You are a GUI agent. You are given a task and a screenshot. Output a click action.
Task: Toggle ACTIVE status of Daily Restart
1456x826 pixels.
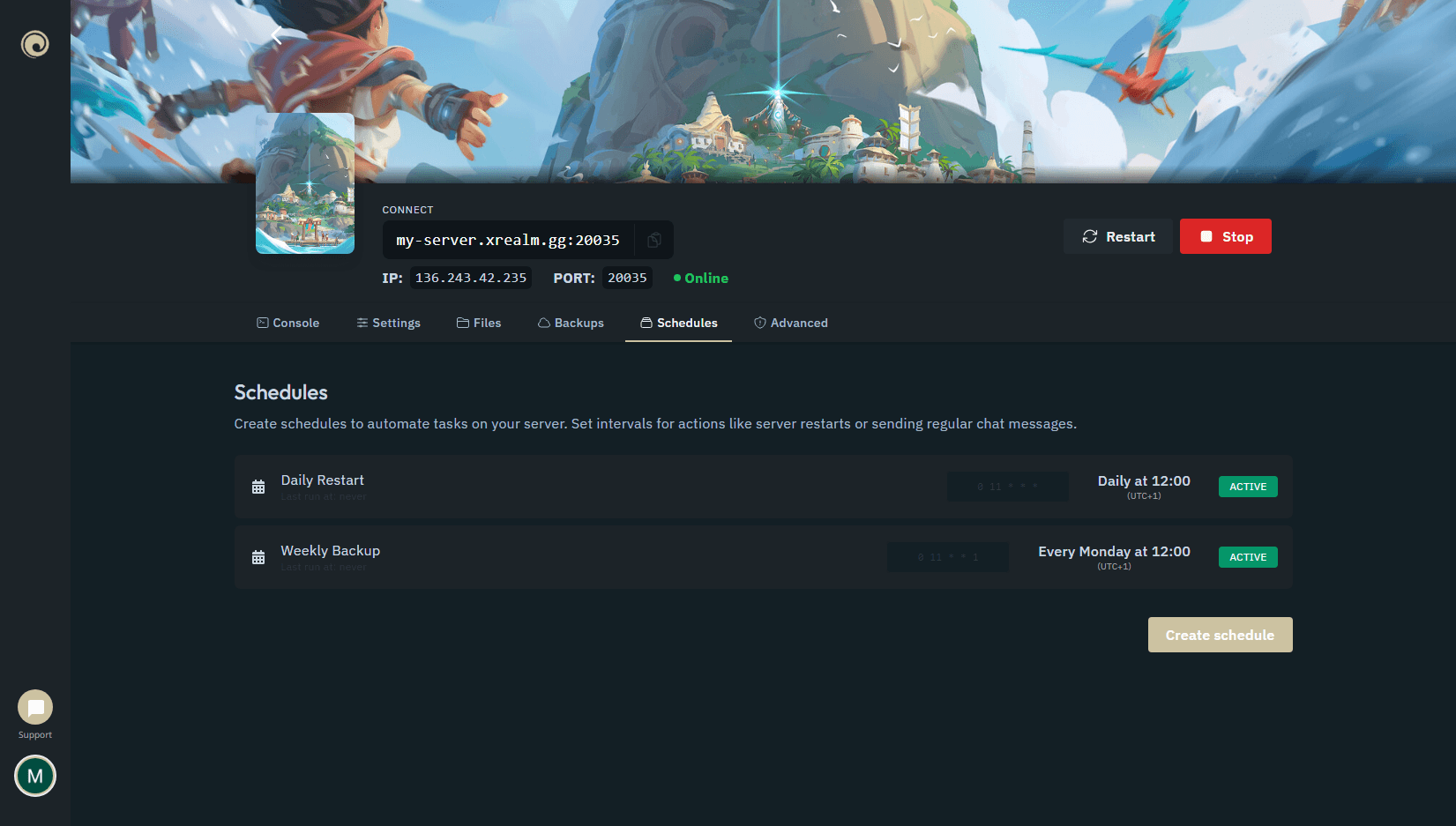tap(1248, 487)
